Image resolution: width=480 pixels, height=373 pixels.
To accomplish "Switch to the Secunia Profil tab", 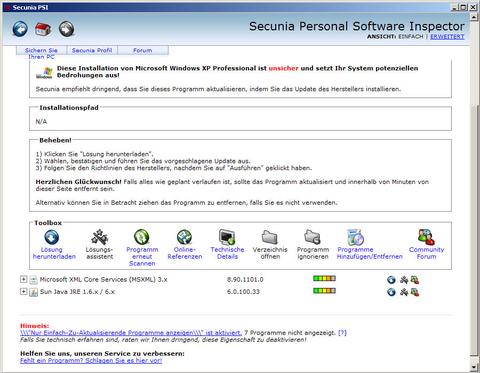I will point(92,50).
